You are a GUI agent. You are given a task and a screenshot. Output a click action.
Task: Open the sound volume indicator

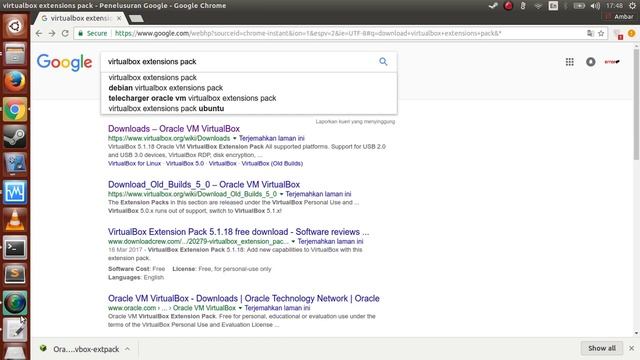coord(595,6)
